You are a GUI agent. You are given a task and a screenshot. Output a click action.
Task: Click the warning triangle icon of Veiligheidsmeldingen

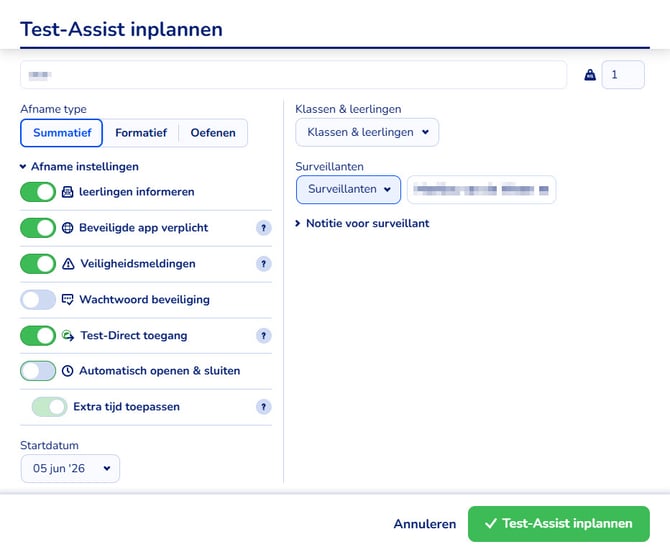[68, 264]
